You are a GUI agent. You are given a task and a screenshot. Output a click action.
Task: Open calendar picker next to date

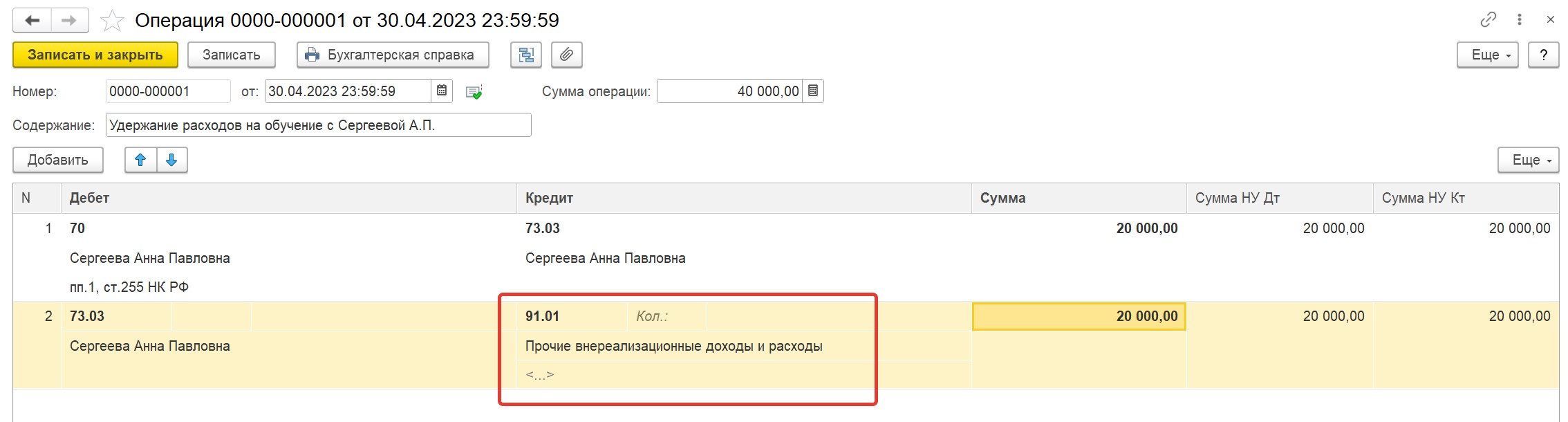442,91
